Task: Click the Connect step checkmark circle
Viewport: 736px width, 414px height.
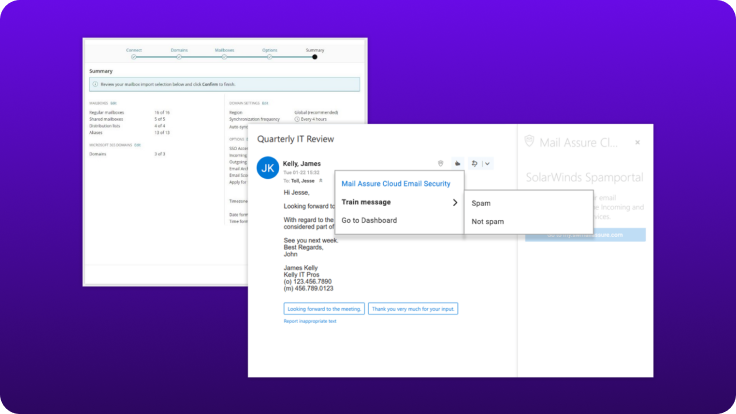Action: 134,57
